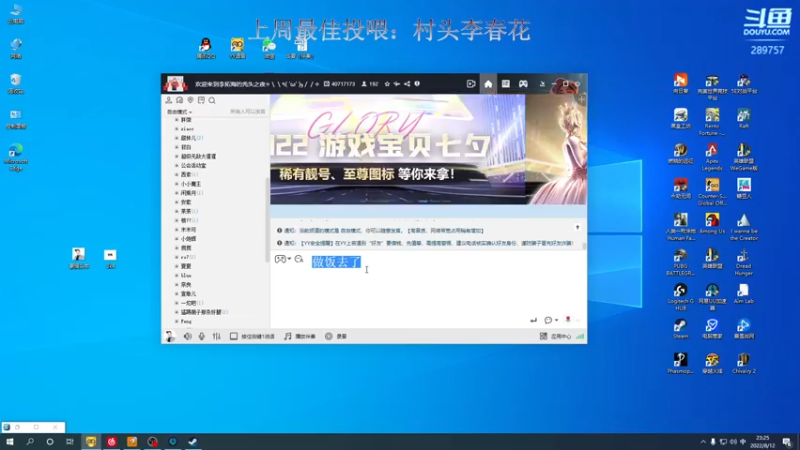Click the send enter-arrow icon
This screenshot has width=800, height=450.
click(x=533, y=320)
